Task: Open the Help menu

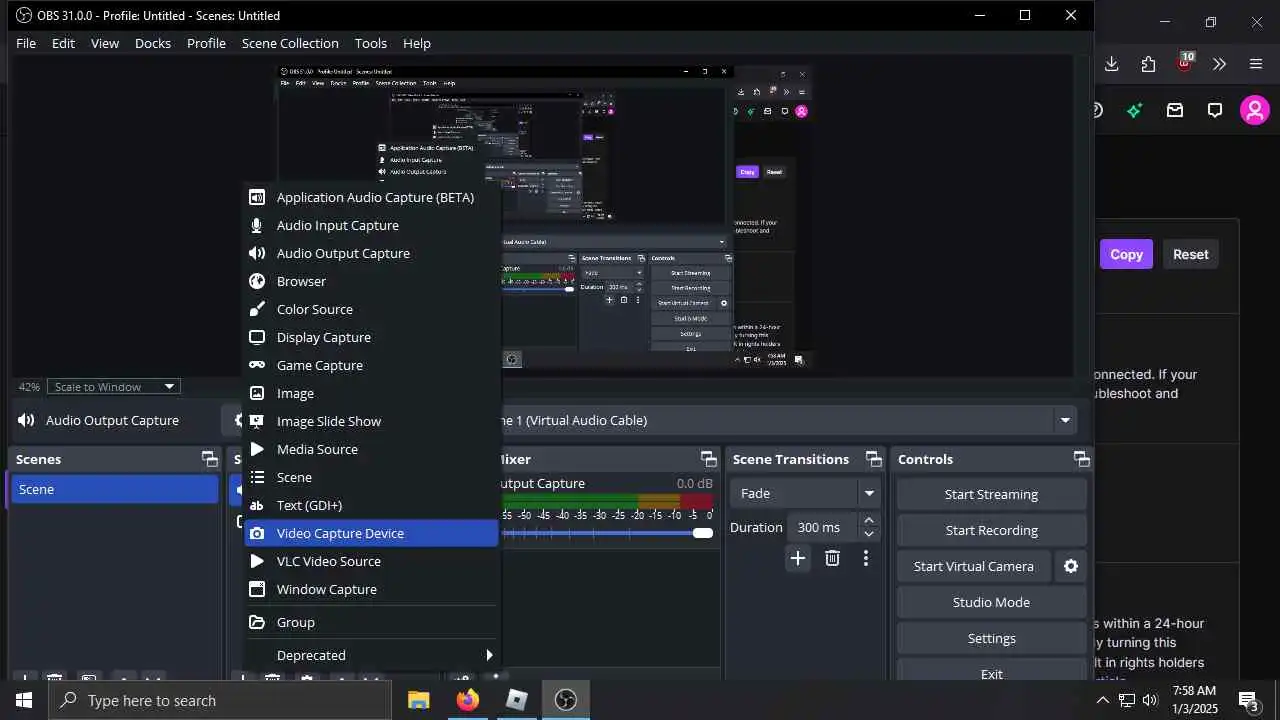Action: pos(417,43)
